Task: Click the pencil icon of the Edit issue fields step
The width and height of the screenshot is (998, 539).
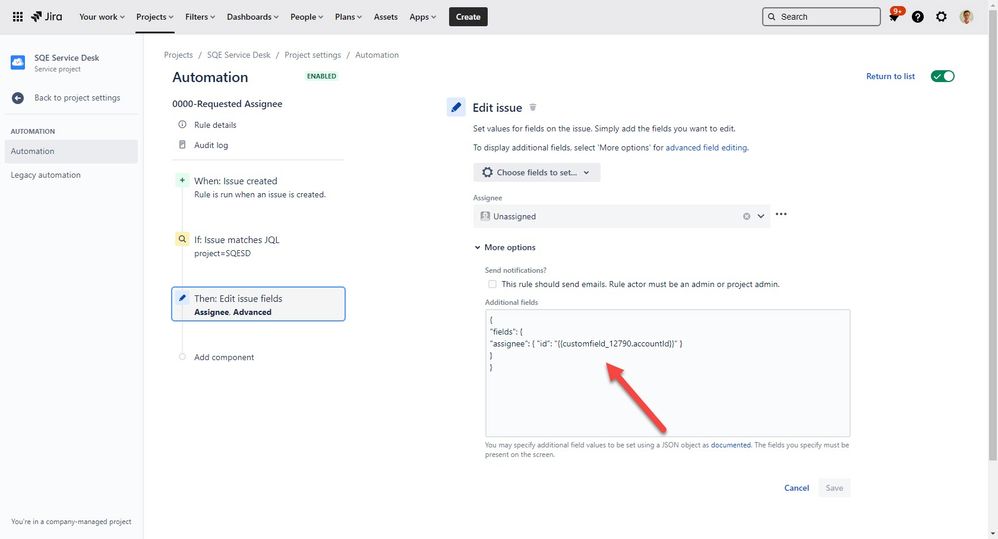Action: click(182, 298)
